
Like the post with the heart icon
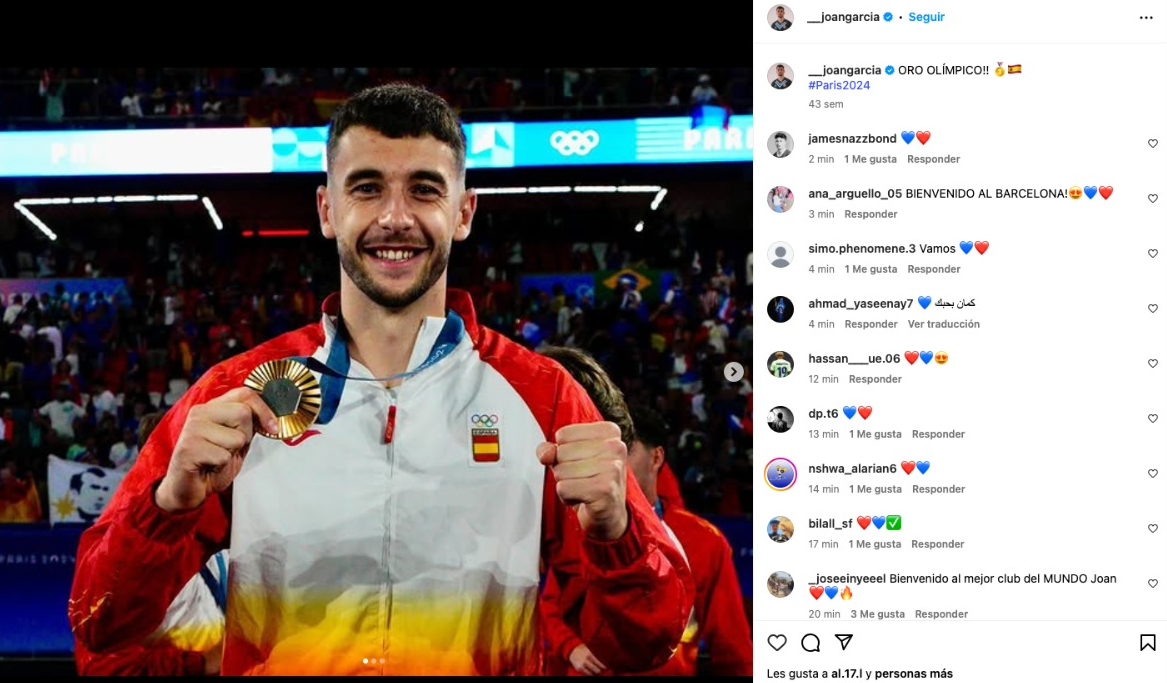(777, 643)
